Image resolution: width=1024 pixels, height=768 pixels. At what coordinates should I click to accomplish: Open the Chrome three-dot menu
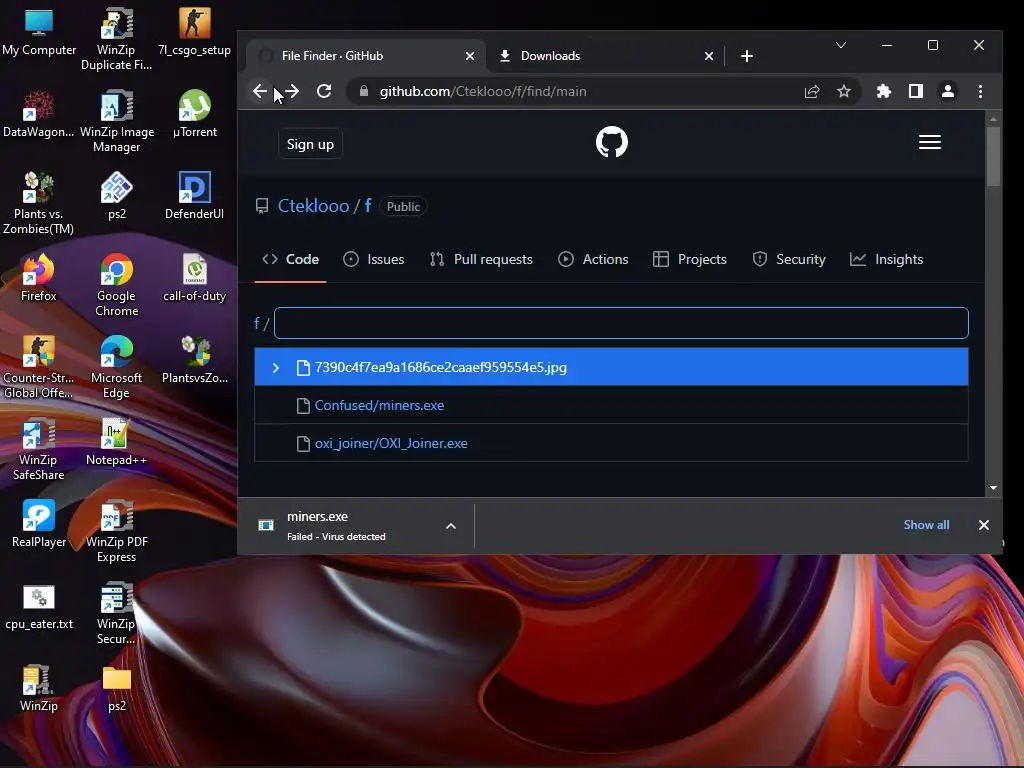point(980,91)
